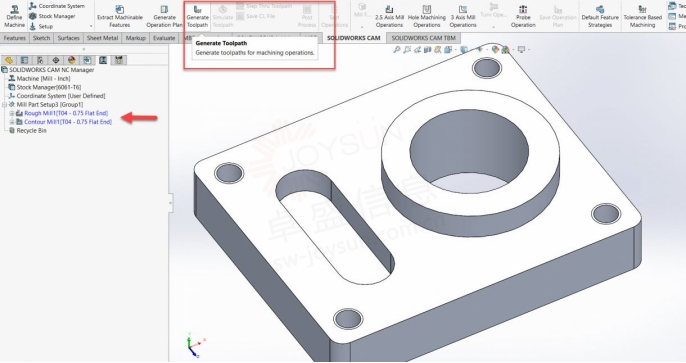Click the Evaluate tab
Viewport: 686px width, 363px height.
point(164,38)
